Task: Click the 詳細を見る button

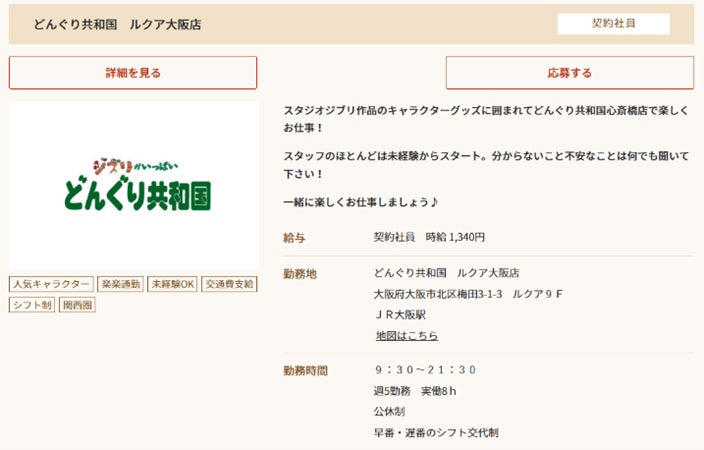Action: pos(133,73)
